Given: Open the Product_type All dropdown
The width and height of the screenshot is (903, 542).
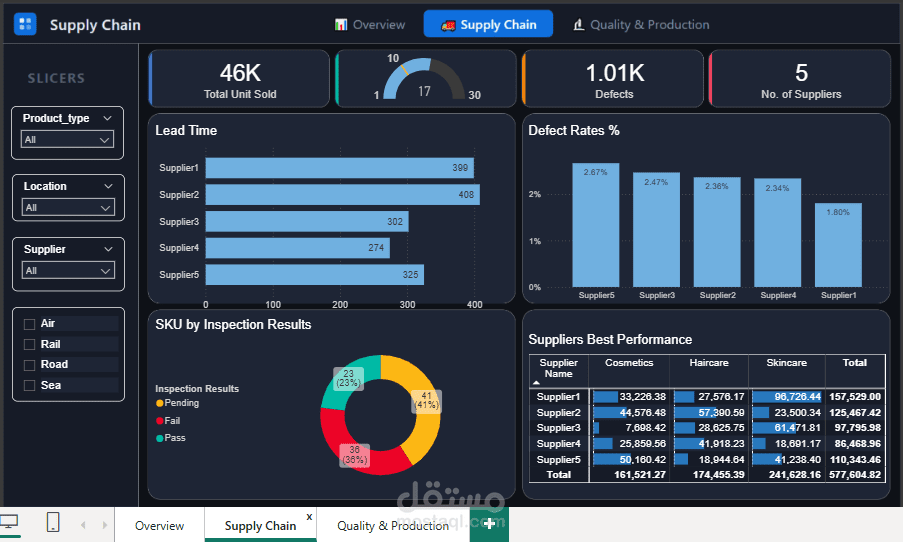Looking at the screenshot, I should tap(67, 139).
